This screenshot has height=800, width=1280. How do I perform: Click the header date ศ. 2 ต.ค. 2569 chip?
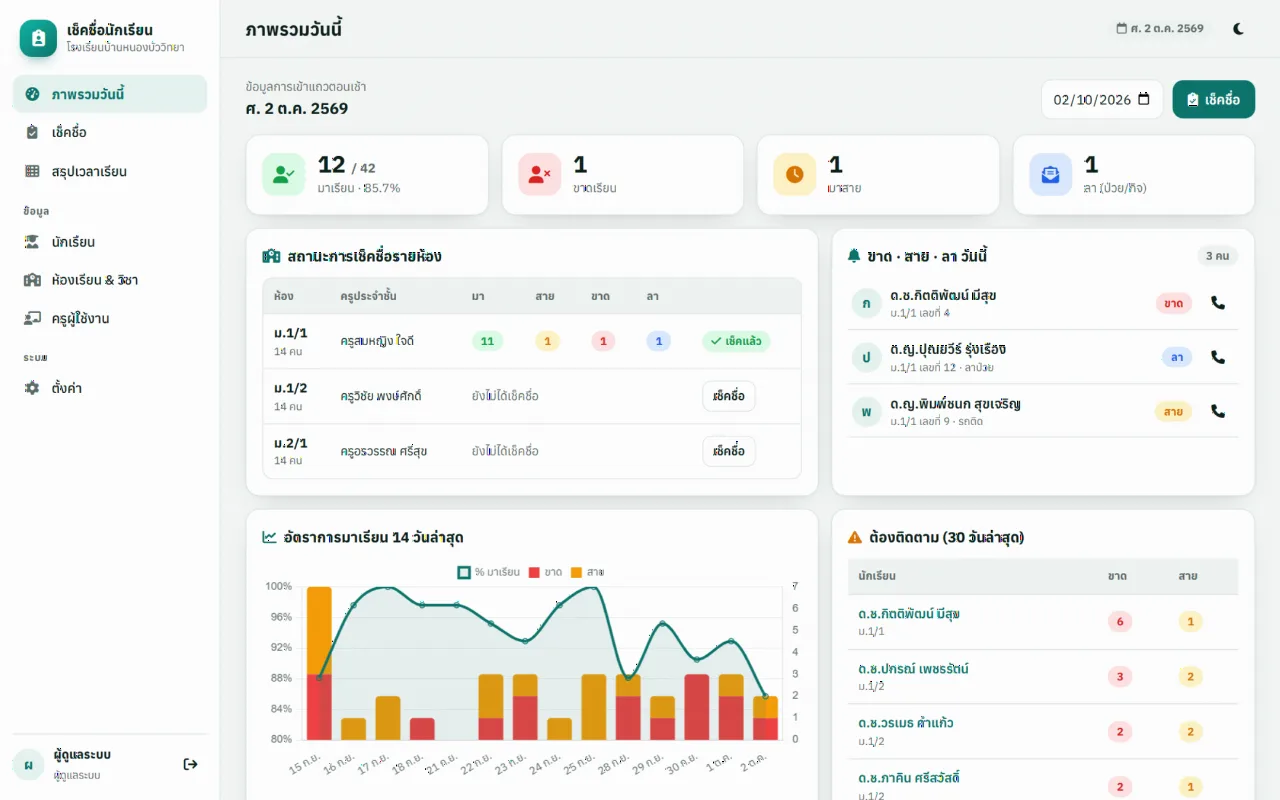[x=1160, y=28]
